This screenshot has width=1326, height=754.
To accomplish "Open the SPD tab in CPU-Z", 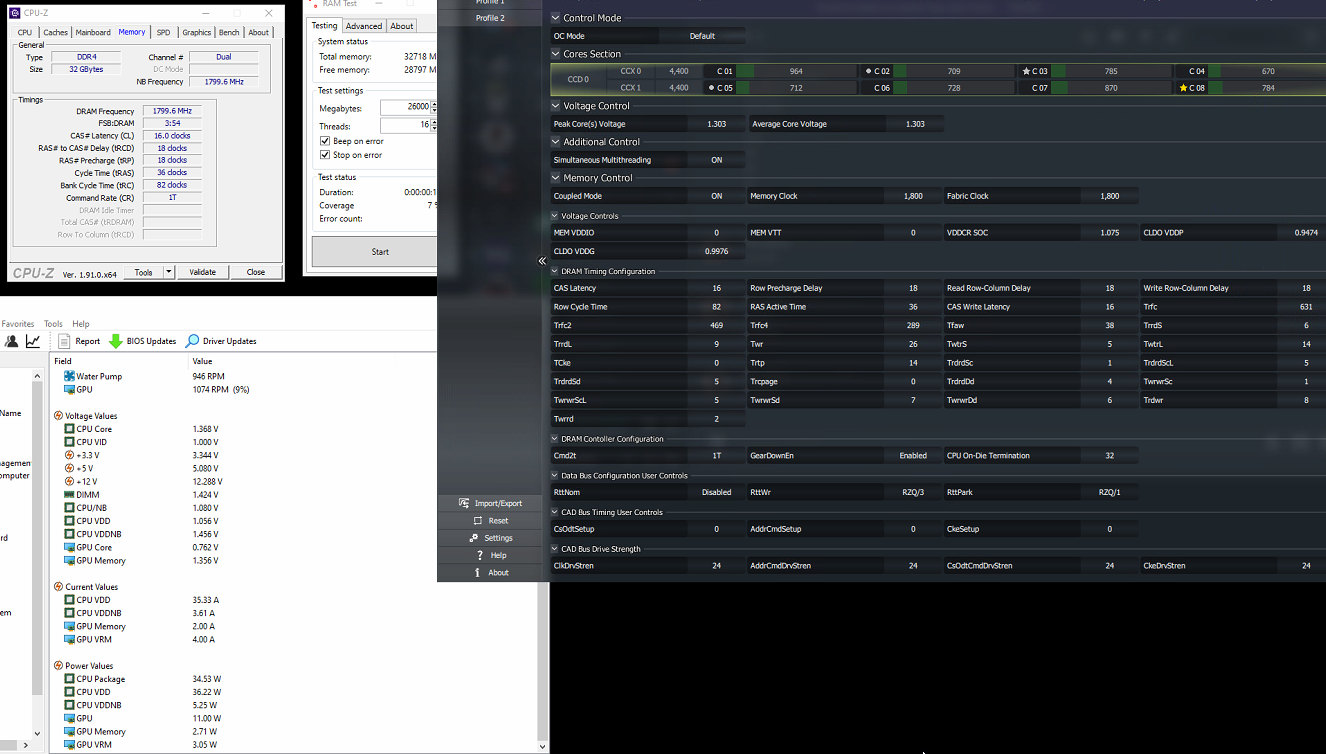I will click(x=163, y=32).
